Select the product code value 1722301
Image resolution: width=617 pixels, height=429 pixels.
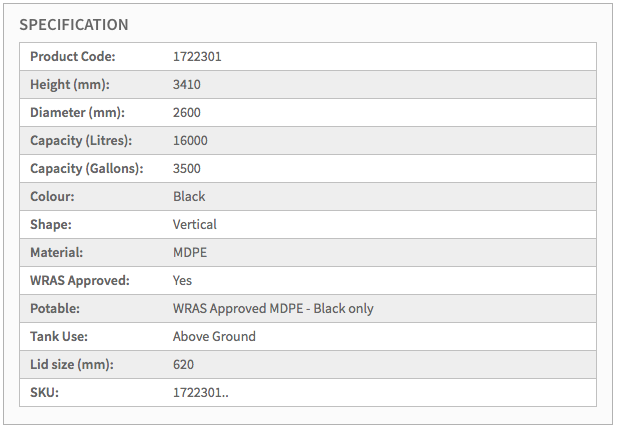tap(197, 57)
